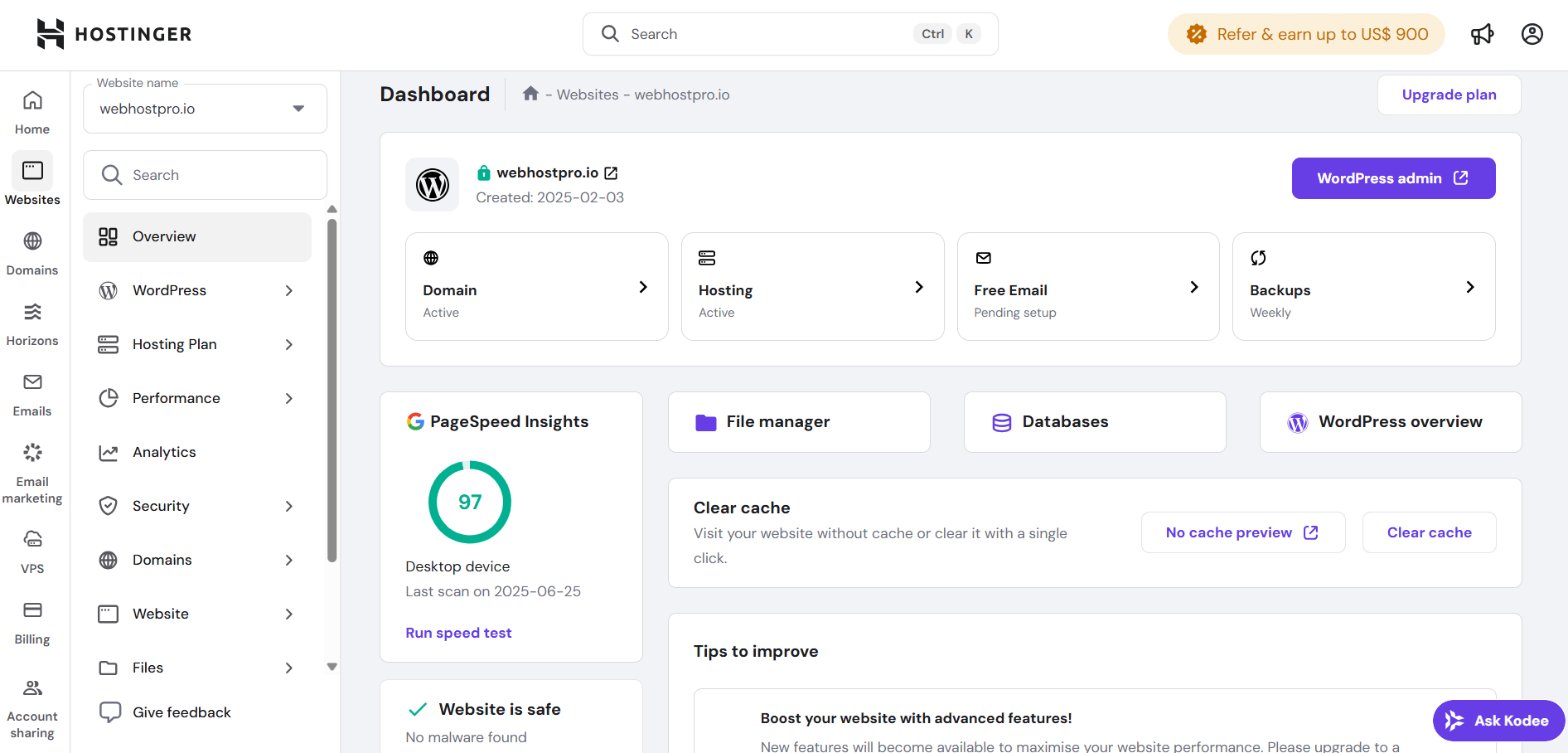The width and height of the screenshot is (1568, 753).
Task: Click the WordPress logo thumbnail
Action: (432, 184)
